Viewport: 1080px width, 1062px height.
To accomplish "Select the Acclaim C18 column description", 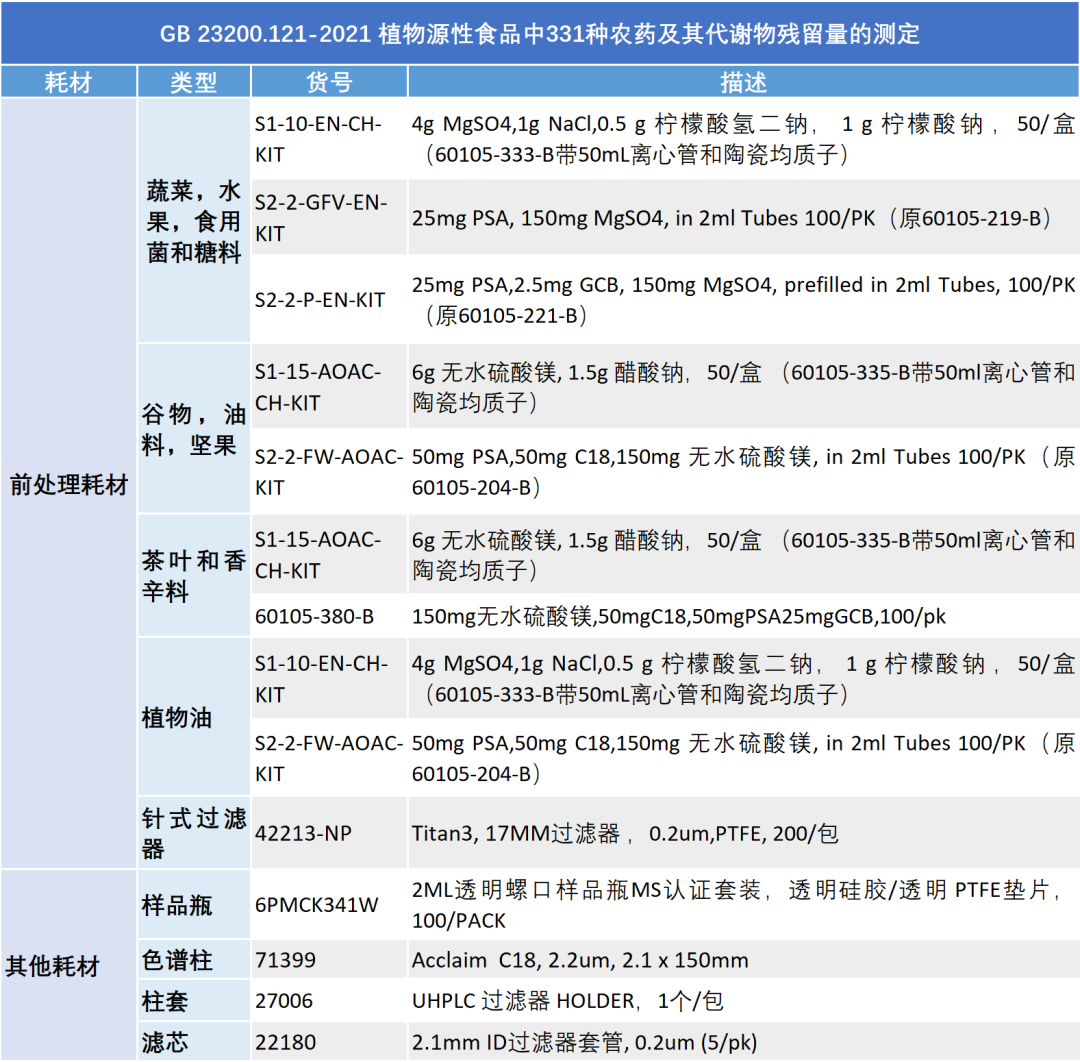I will coord(580,960).
